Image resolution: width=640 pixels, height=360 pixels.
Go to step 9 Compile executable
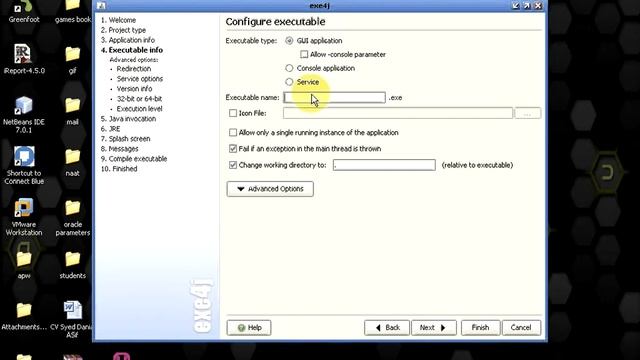coord(134,159)
